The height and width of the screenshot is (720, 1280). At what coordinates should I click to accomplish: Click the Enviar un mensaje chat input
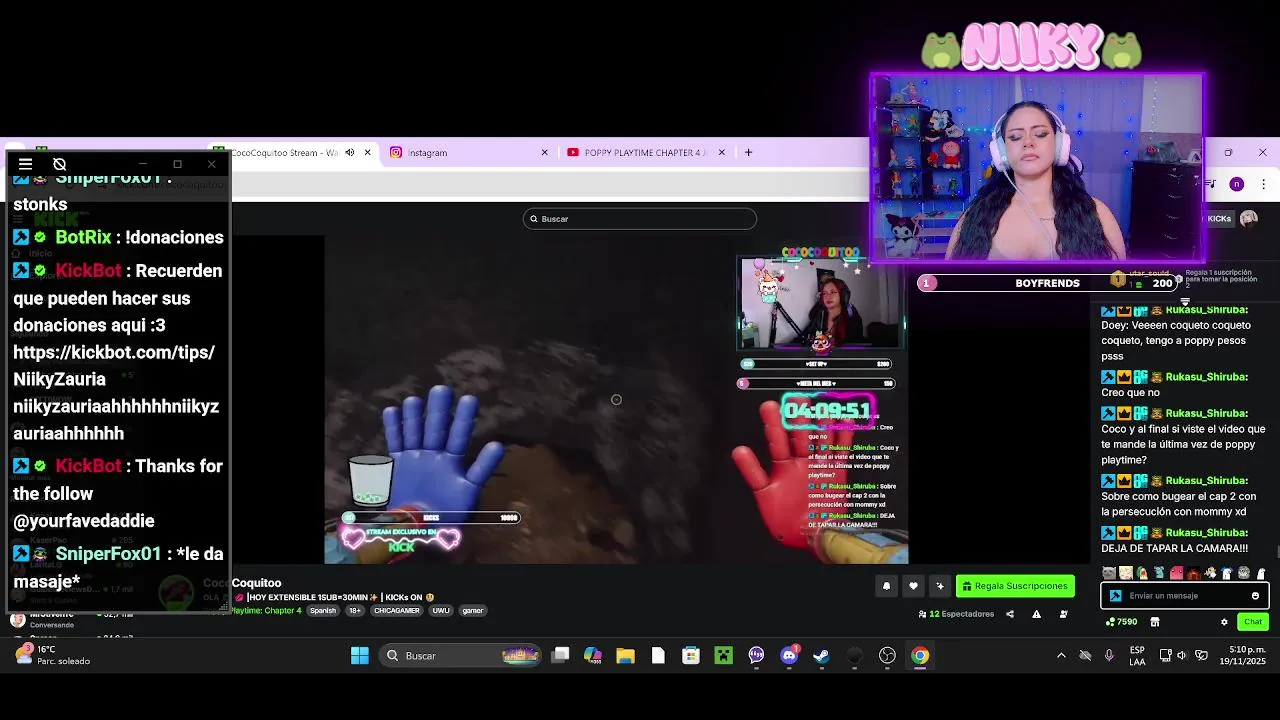[1185, 595]
